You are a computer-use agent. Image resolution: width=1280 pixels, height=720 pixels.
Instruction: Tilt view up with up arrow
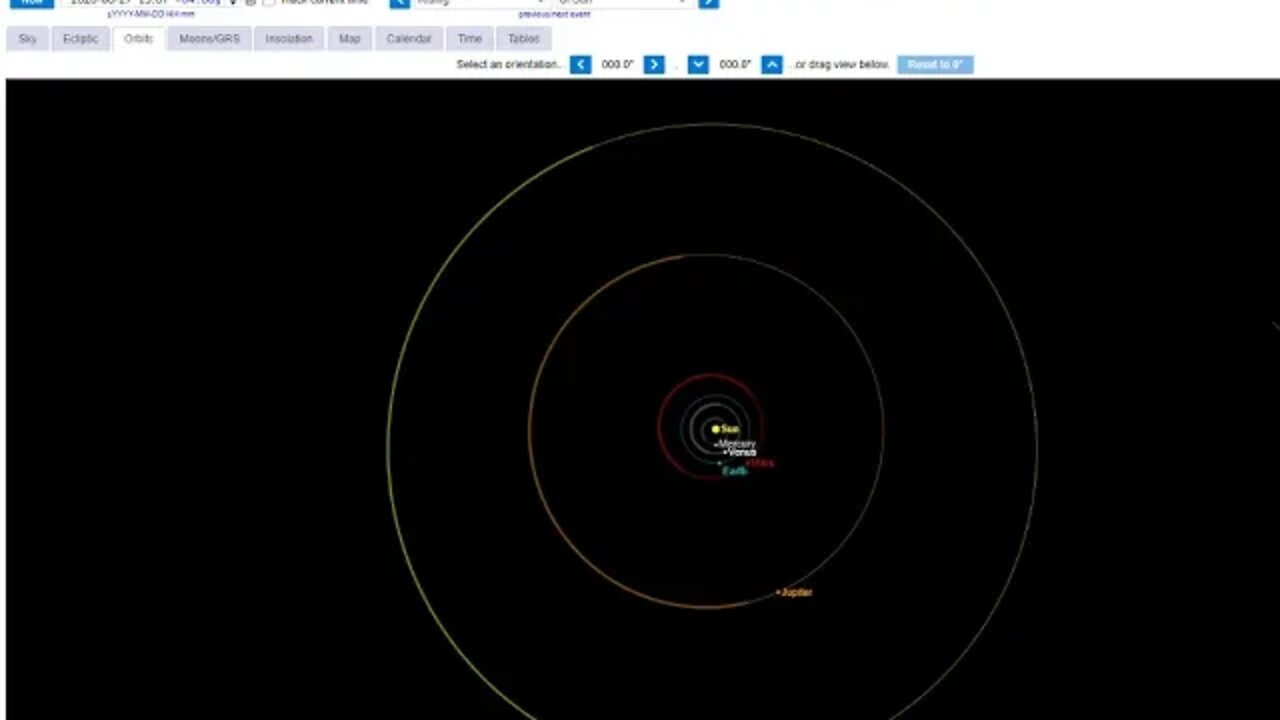(x=771, y=65)
